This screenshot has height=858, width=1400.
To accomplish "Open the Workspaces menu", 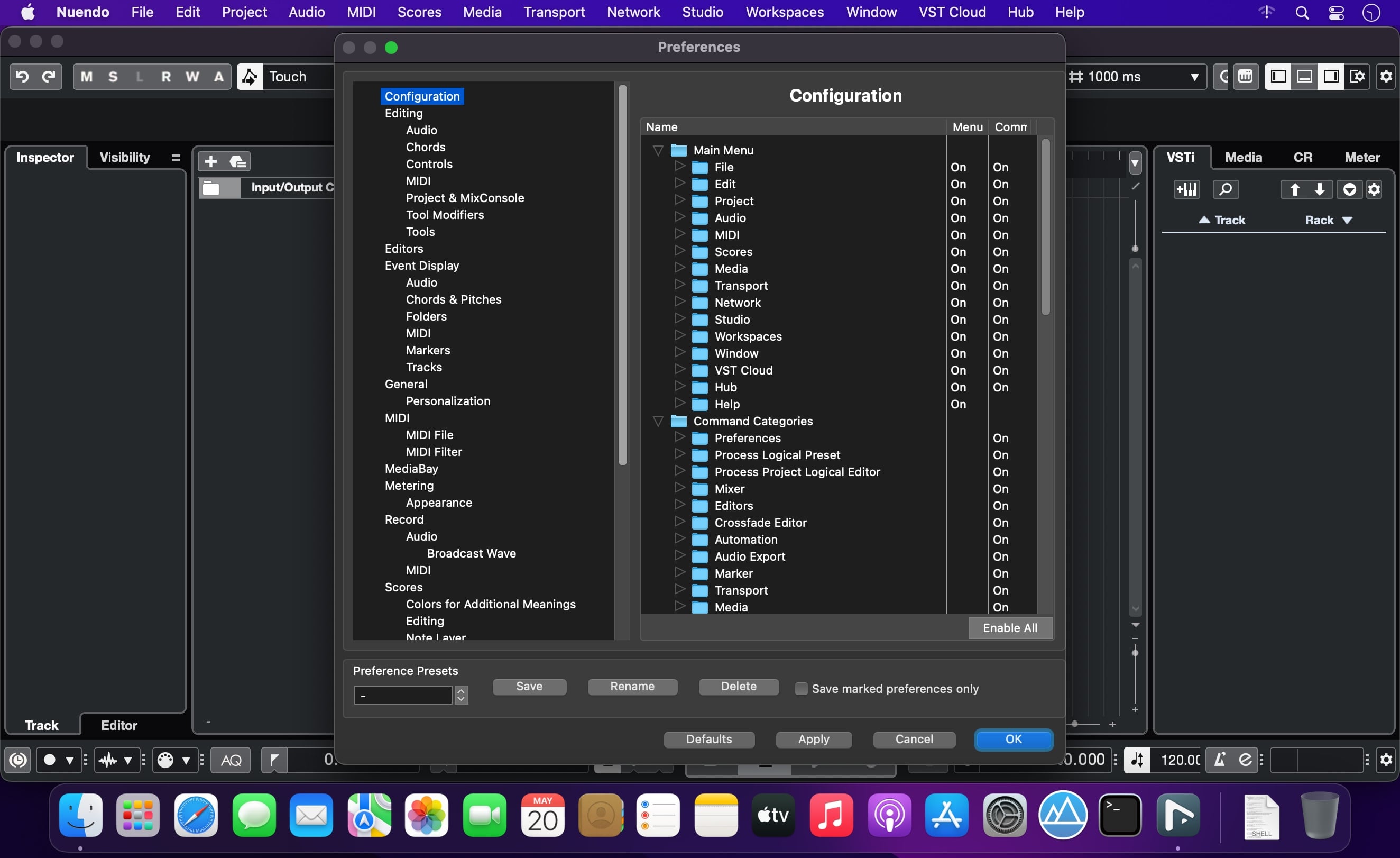I will click(x=784, y=12).
